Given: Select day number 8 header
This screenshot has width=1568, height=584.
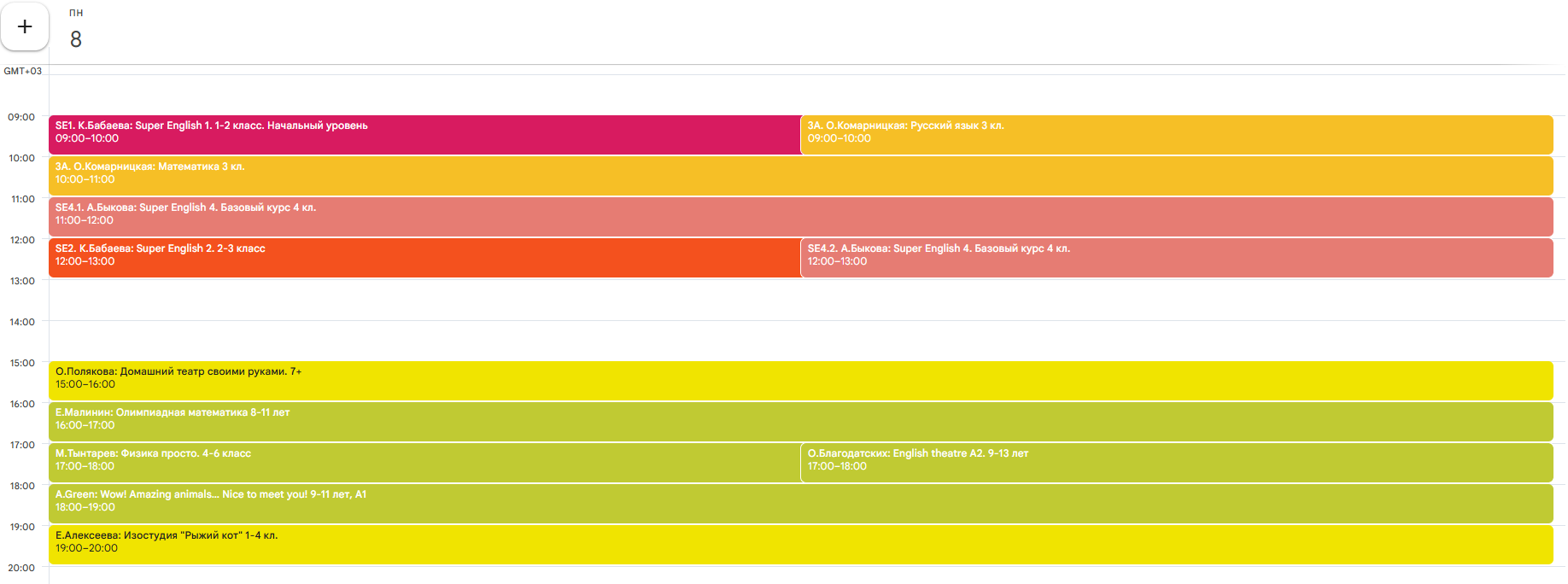Looking at the screenshot, I should [76, 39].
